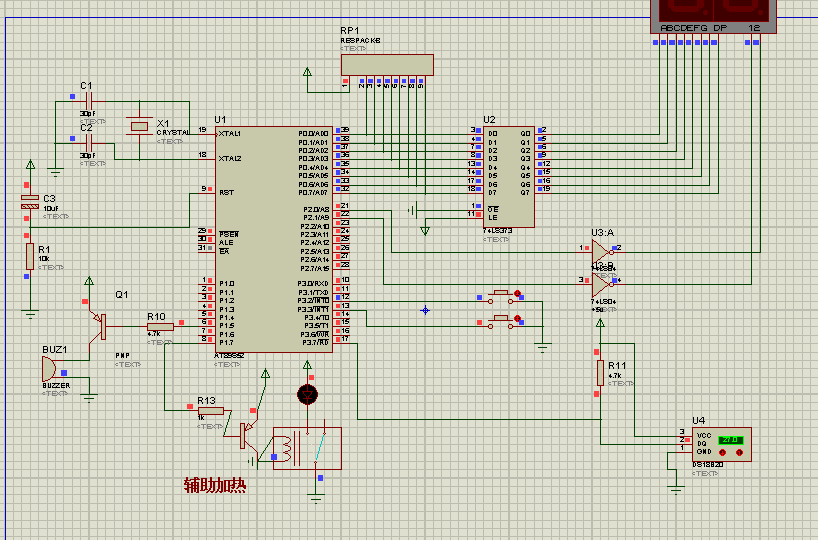Screen dimensions: 818x540
Task: Select the NPN transistor driving the relay
Action: coord(248,436)
